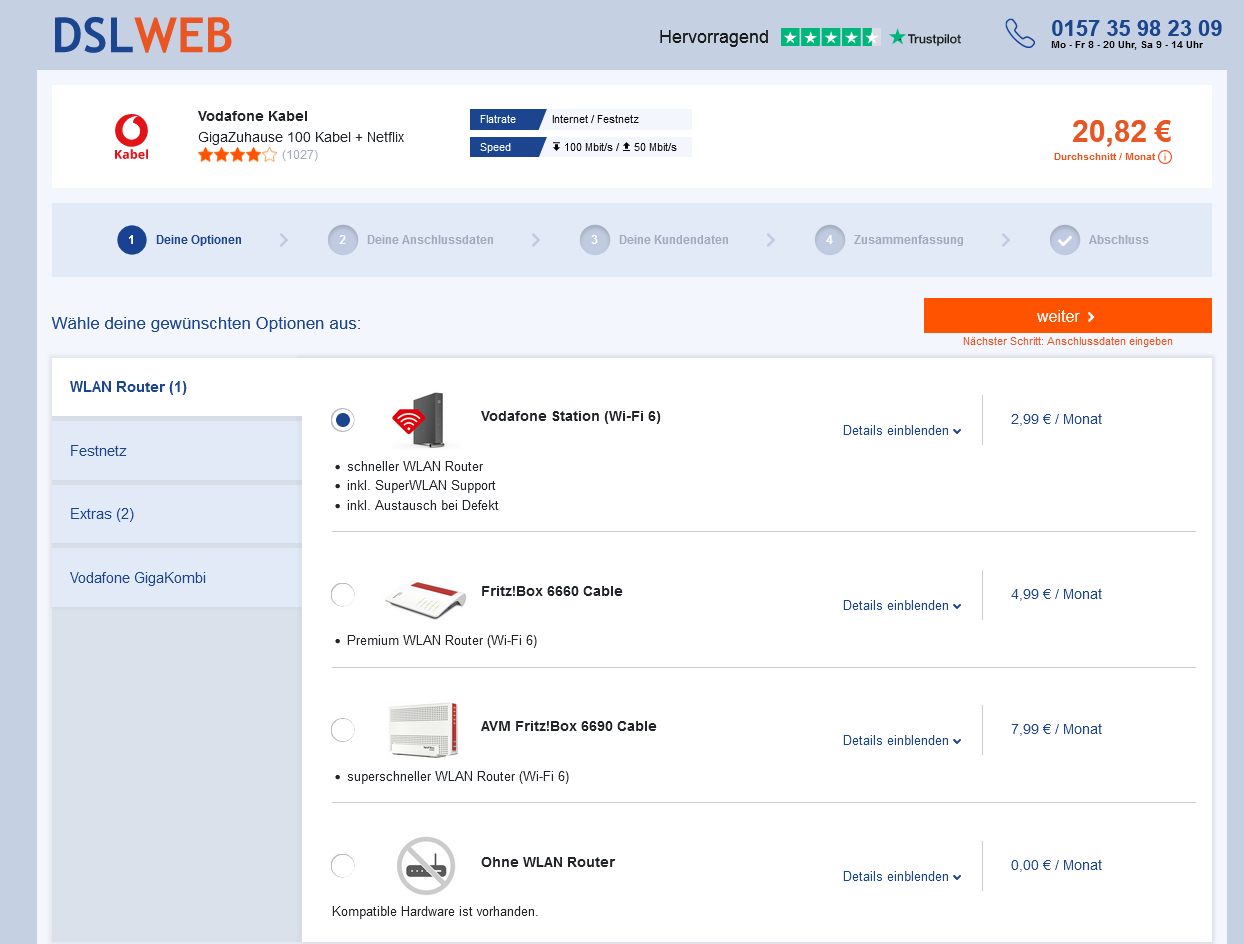Choose the AVM Fritz!Box 6690 Cable option
The width and height of the screenshot is (1244, 944).
[343, 729]
